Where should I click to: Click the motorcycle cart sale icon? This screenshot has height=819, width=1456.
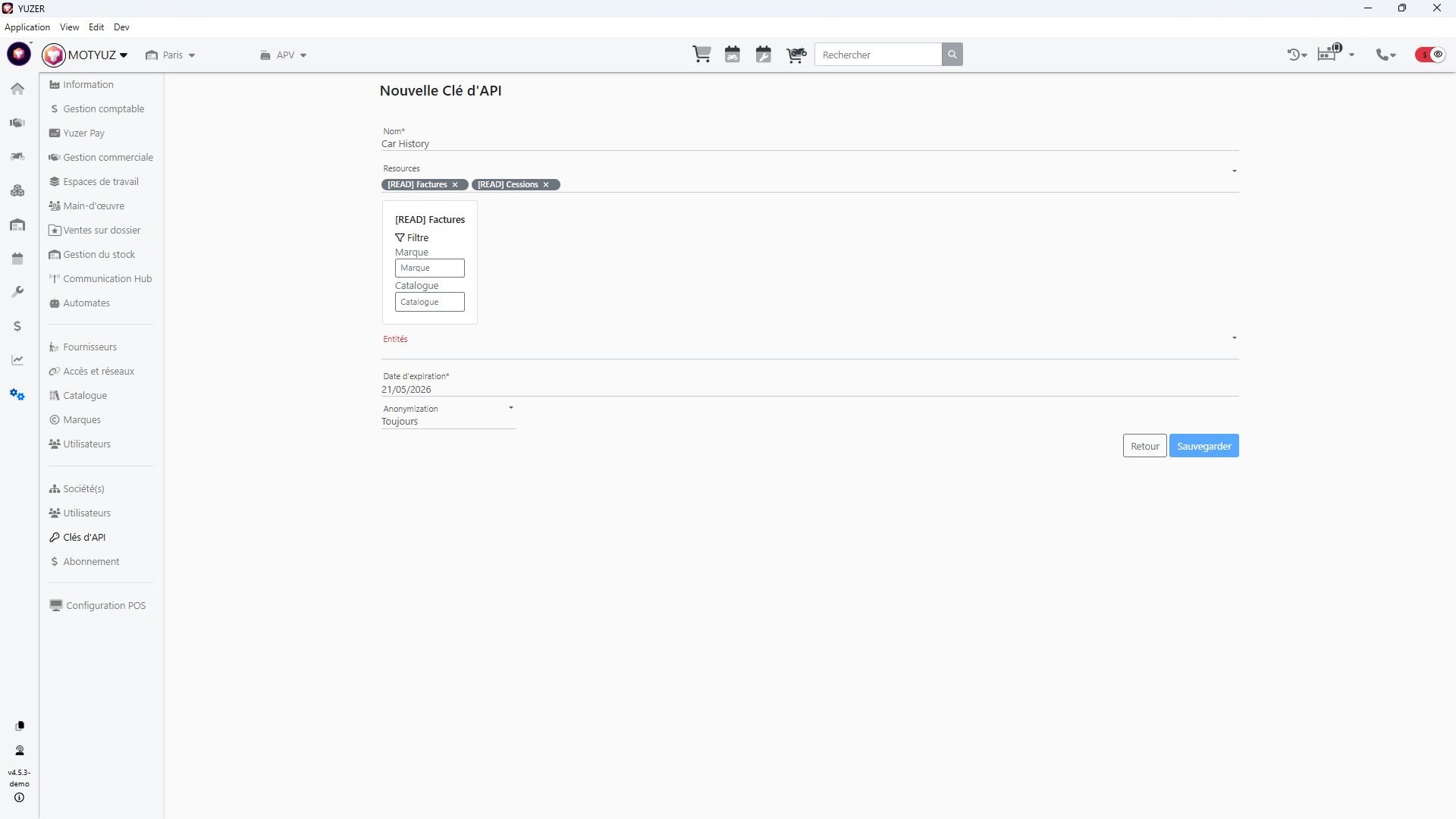point(795,55)
